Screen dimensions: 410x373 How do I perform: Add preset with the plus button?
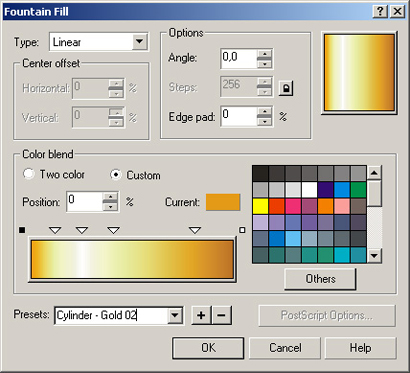[x=201, y=315]
